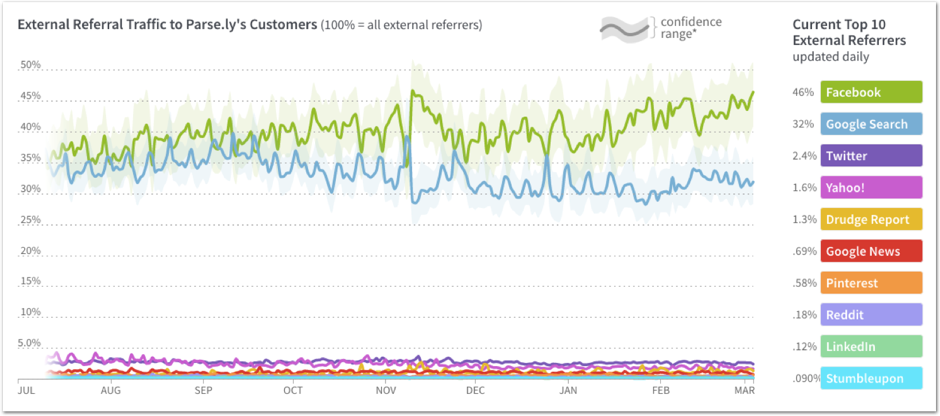Click the Stumbleupon legend item

[871, 379]
